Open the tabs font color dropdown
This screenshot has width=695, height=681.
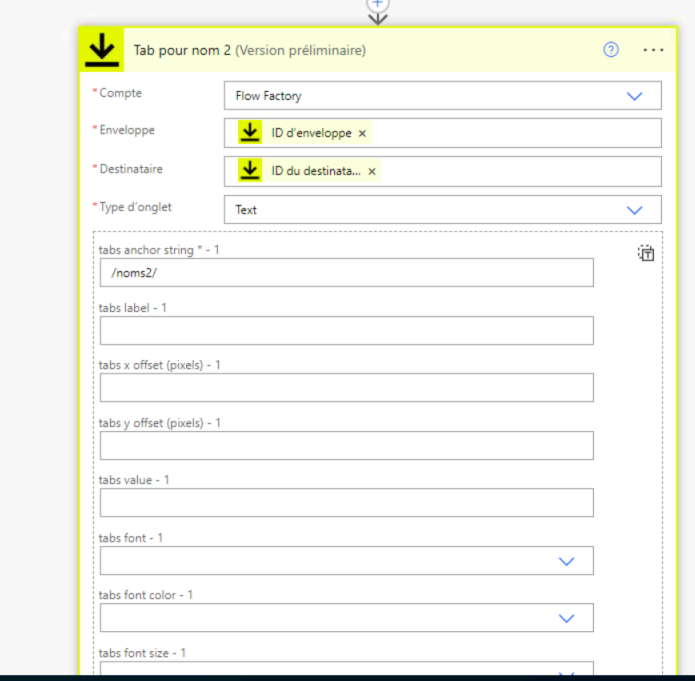tap(566, 618)
